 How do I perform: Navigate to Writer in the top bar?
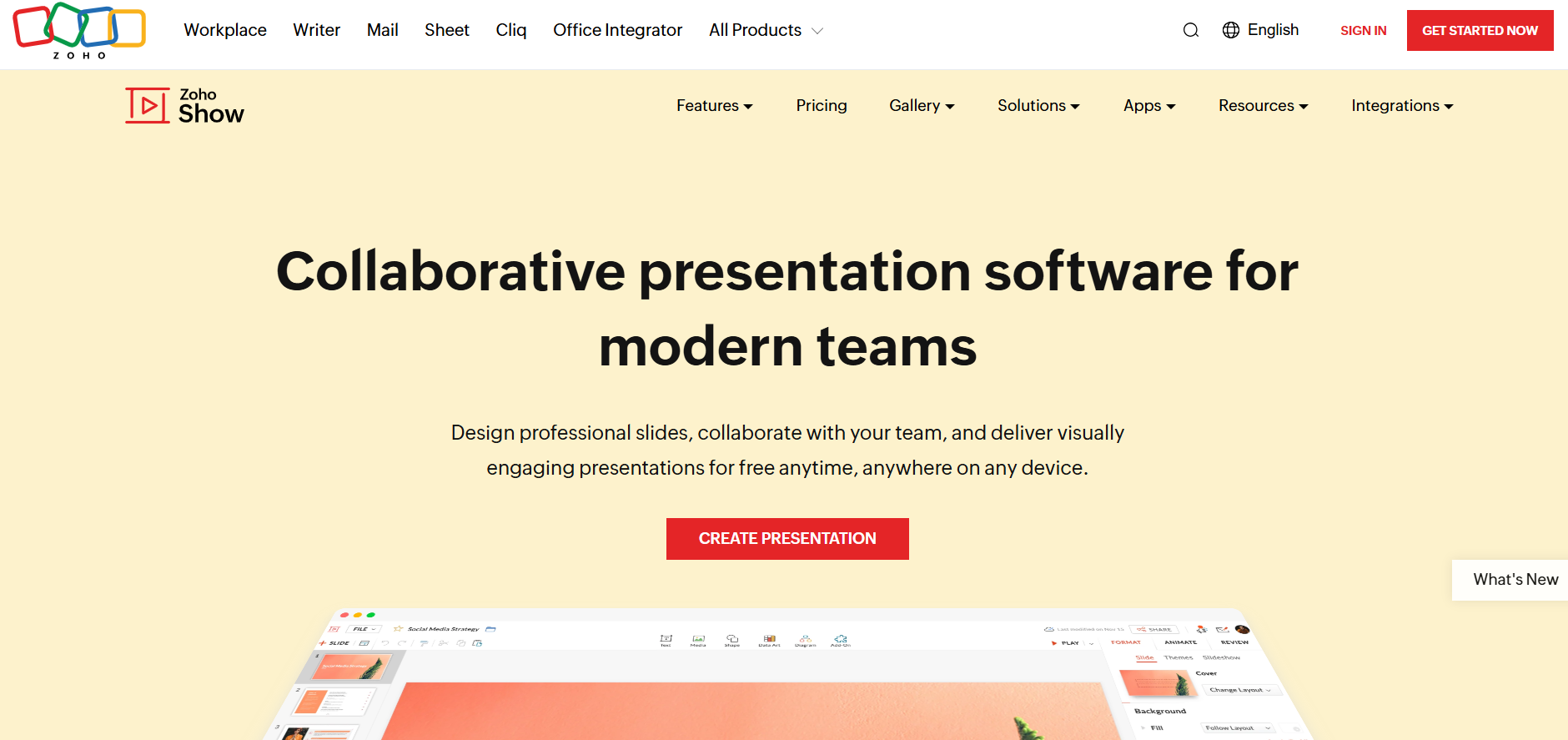click(x=317, y=30)
